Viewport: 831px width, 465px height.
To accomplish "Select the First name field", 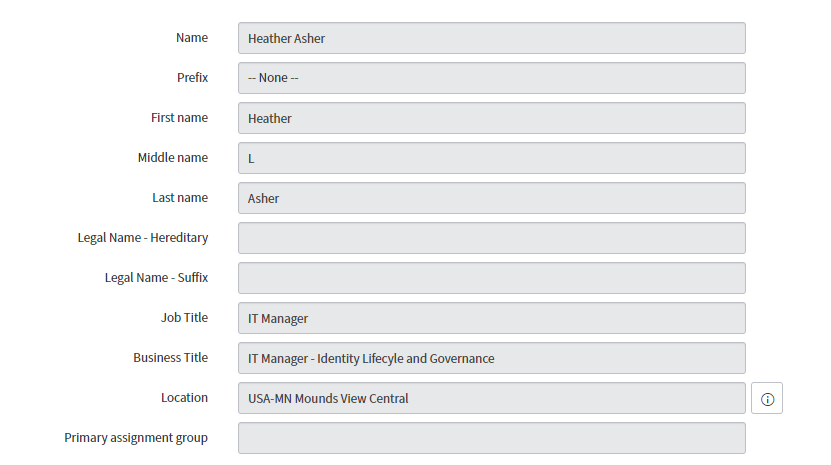I will [x=491, y=118].
